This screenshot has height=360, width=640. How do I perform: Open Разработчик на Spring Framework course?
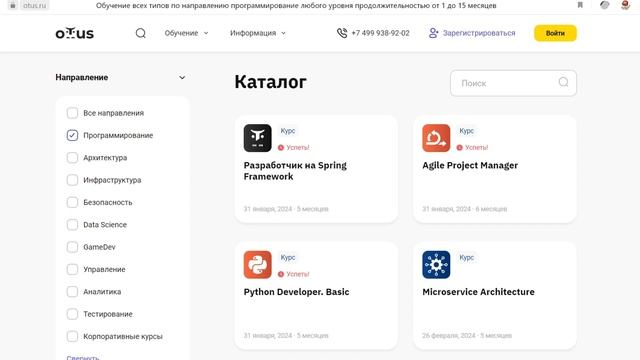point(295,171)
